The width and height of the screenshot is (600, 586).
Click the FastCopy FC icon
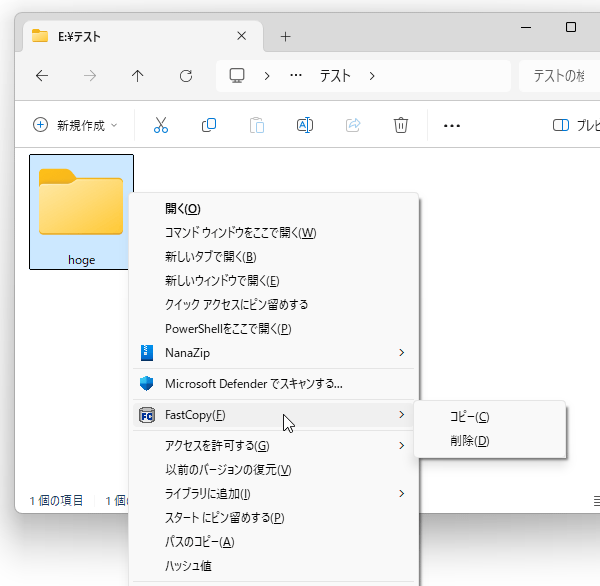[x=147, y=415]
